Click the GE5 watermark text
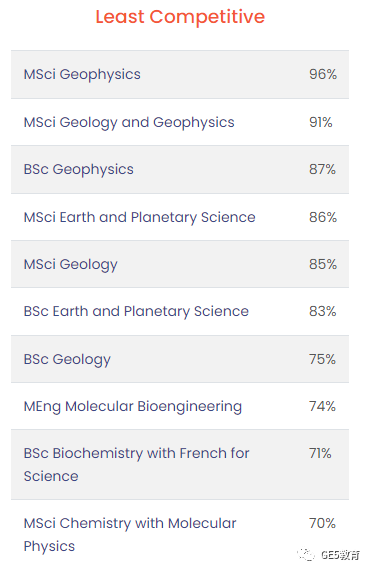371x572 pixels. [340, 555]
